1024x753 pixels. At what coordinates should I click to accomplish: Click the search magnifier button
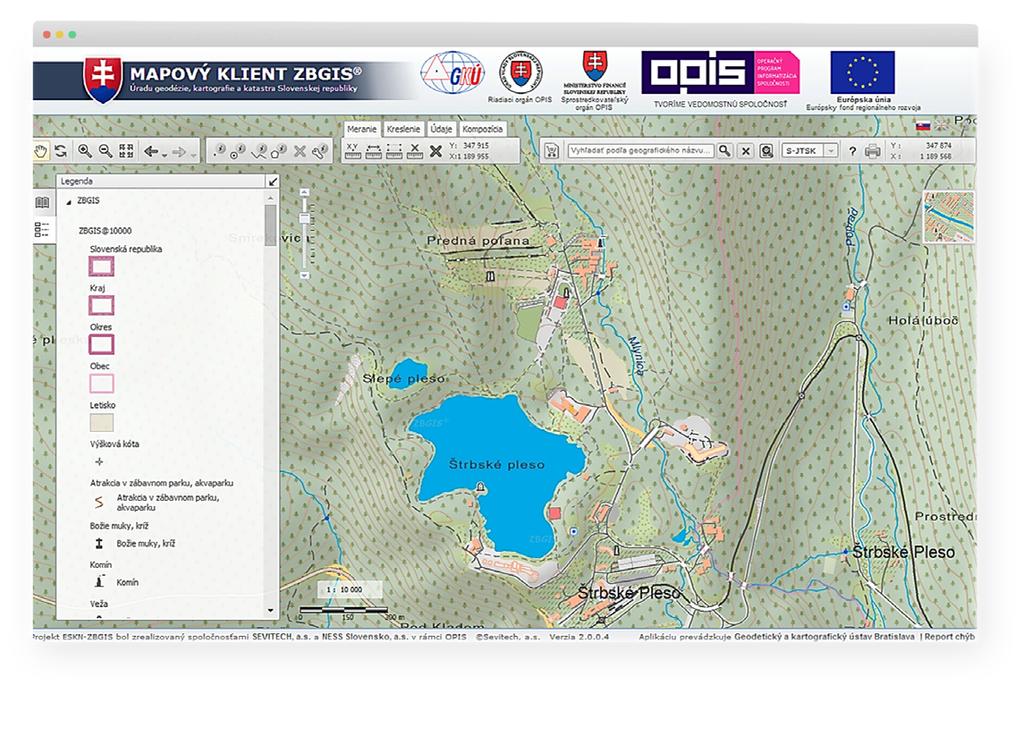point(725,151)
